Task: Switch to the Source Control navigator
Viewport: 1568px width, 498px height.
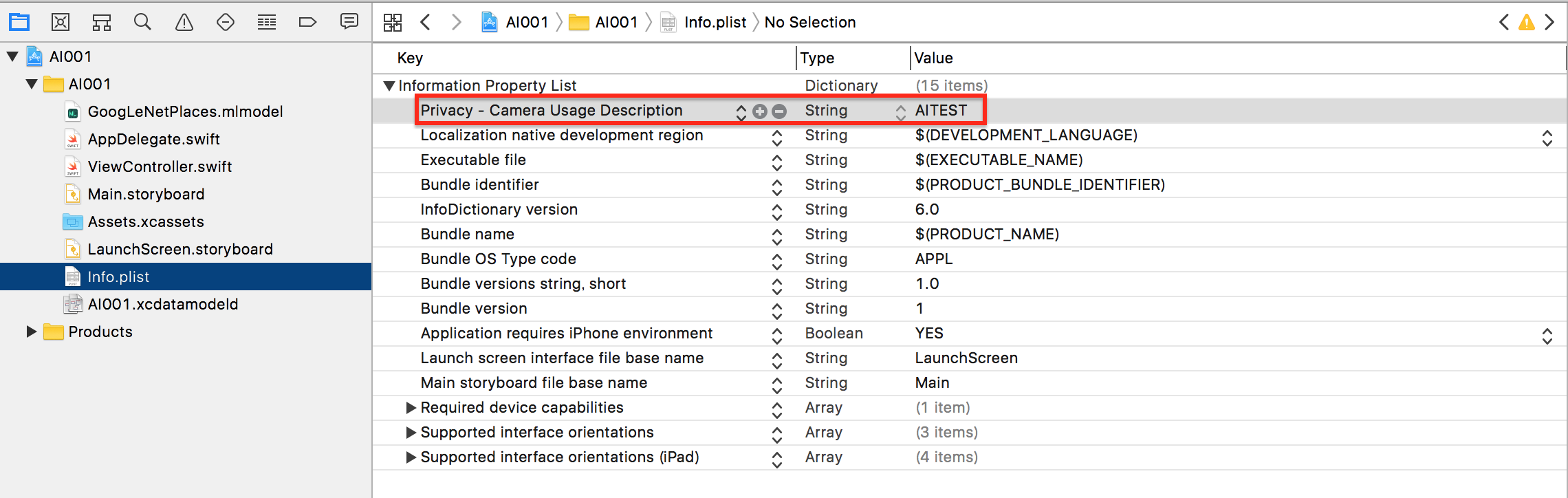Action: pos(61,22)
